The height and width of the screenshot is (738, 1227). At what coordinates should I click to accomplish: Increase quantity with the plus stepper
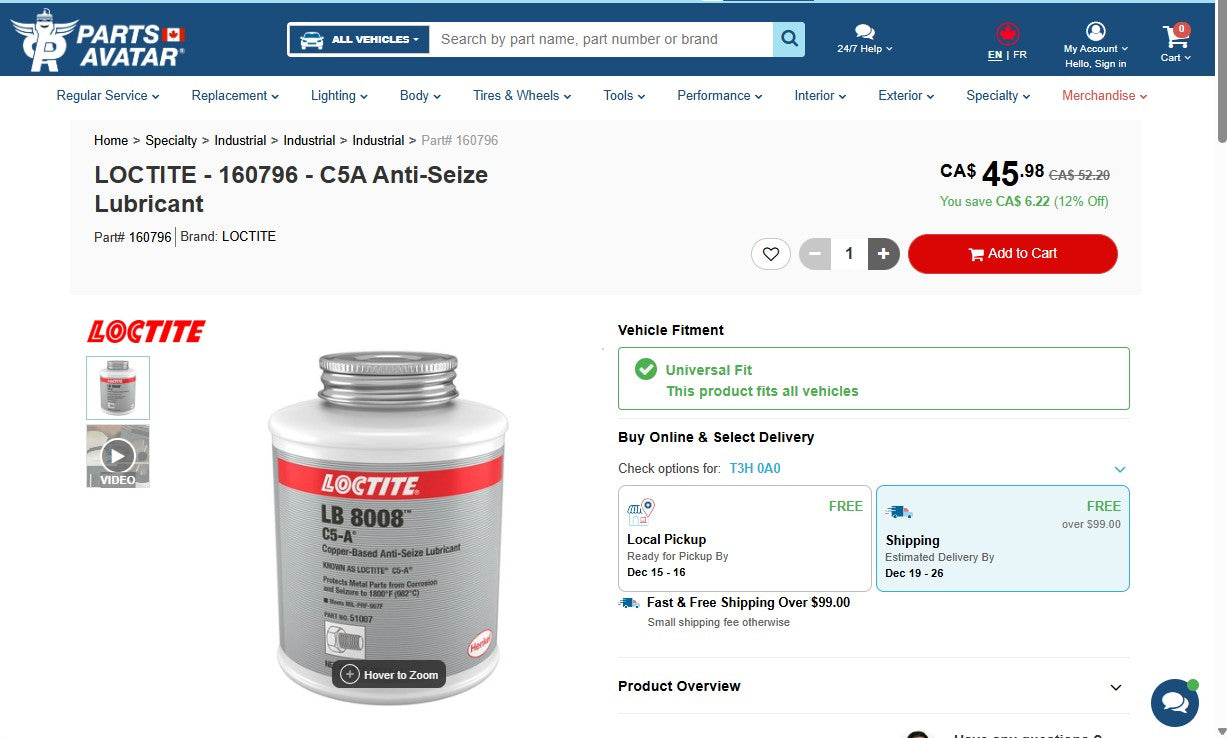[x=883, y=253]
